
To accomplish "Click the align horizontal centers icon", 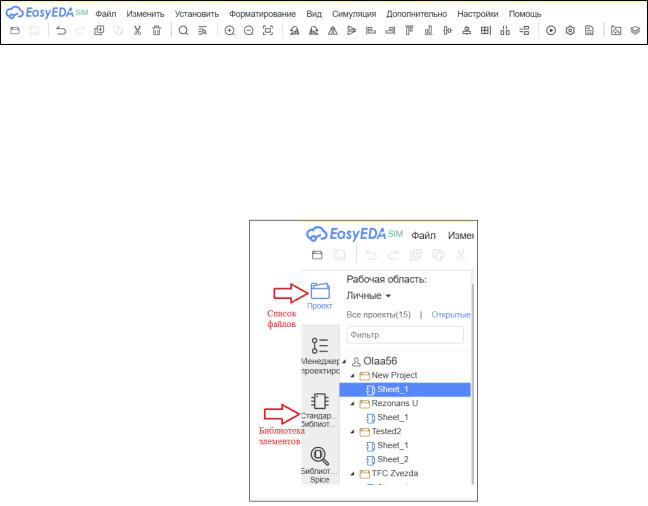I will point(448,30).
